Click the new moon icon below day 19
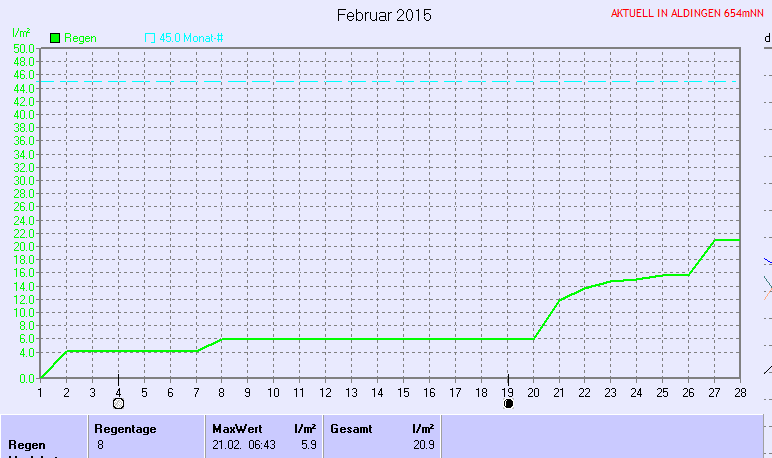The height and width of the screenshot is (458, 772). (508, 404)
